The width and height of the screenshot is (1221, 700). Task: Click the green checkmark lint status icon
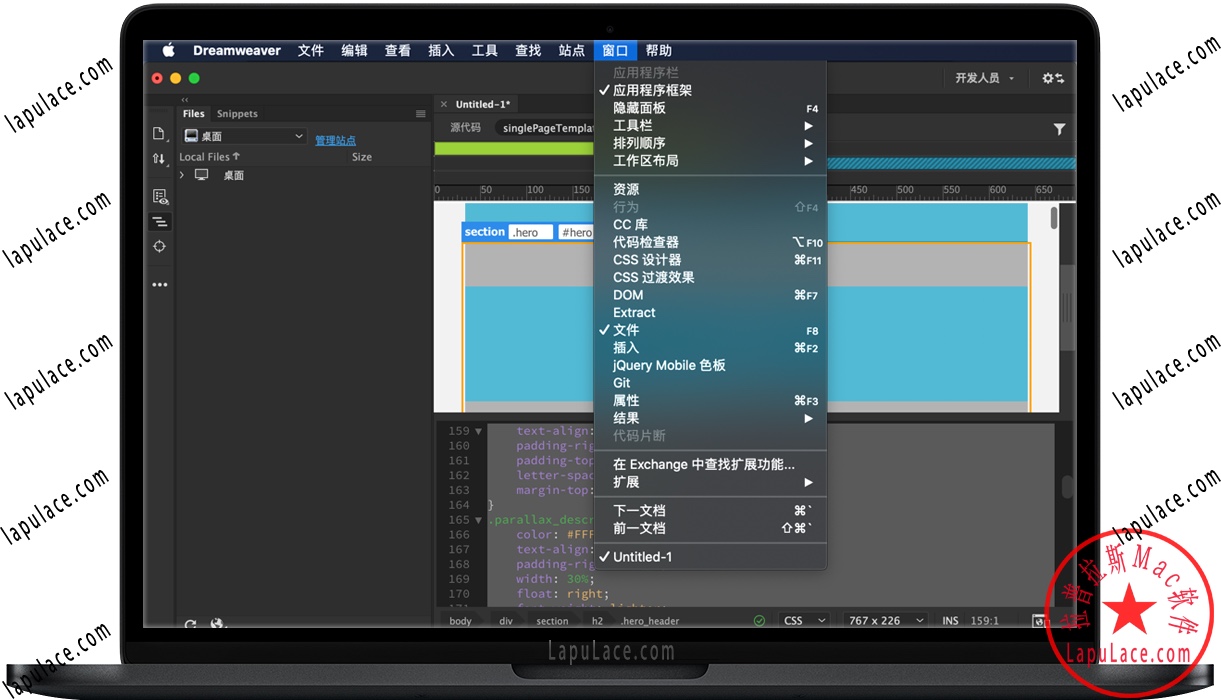(759, 621)
